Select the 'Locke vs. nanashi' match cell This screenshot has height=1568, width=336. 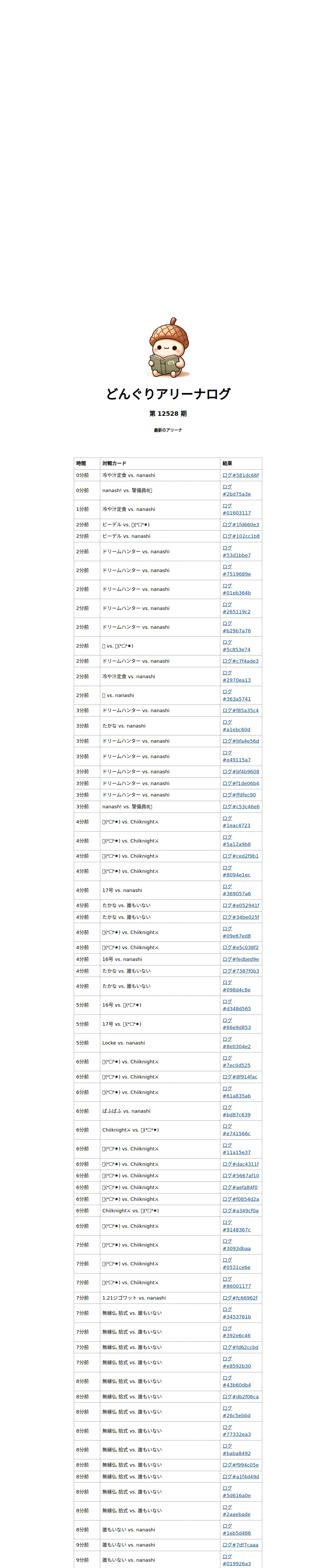click(160, 1043)
